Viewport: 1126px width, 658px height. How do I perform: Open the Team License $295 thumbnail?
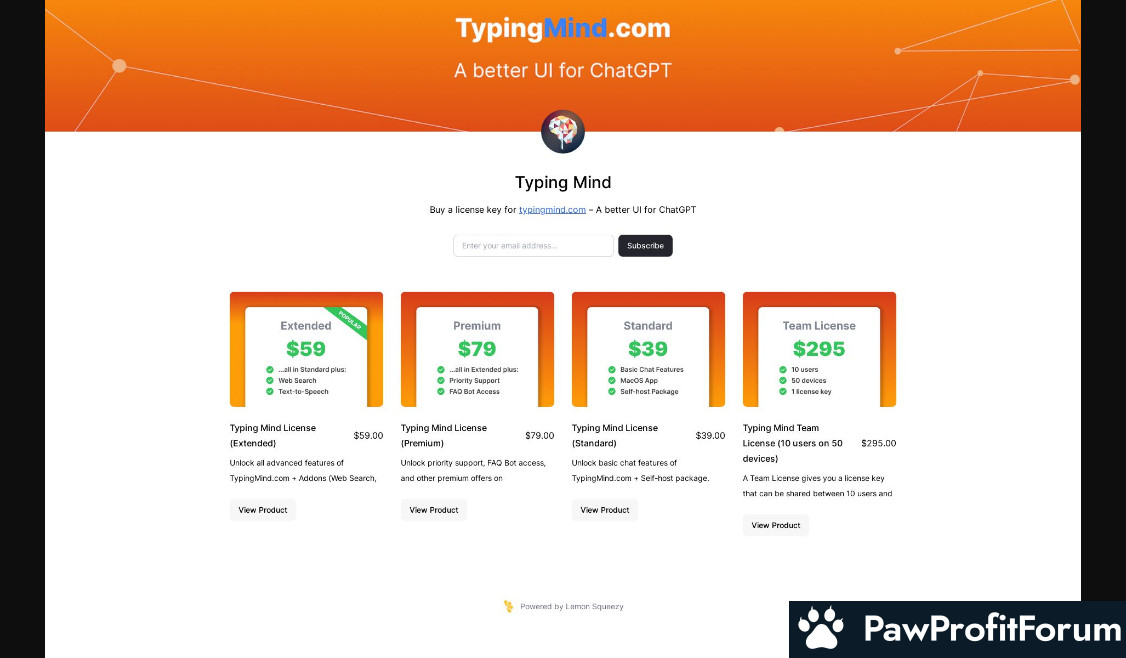[819, 349]
